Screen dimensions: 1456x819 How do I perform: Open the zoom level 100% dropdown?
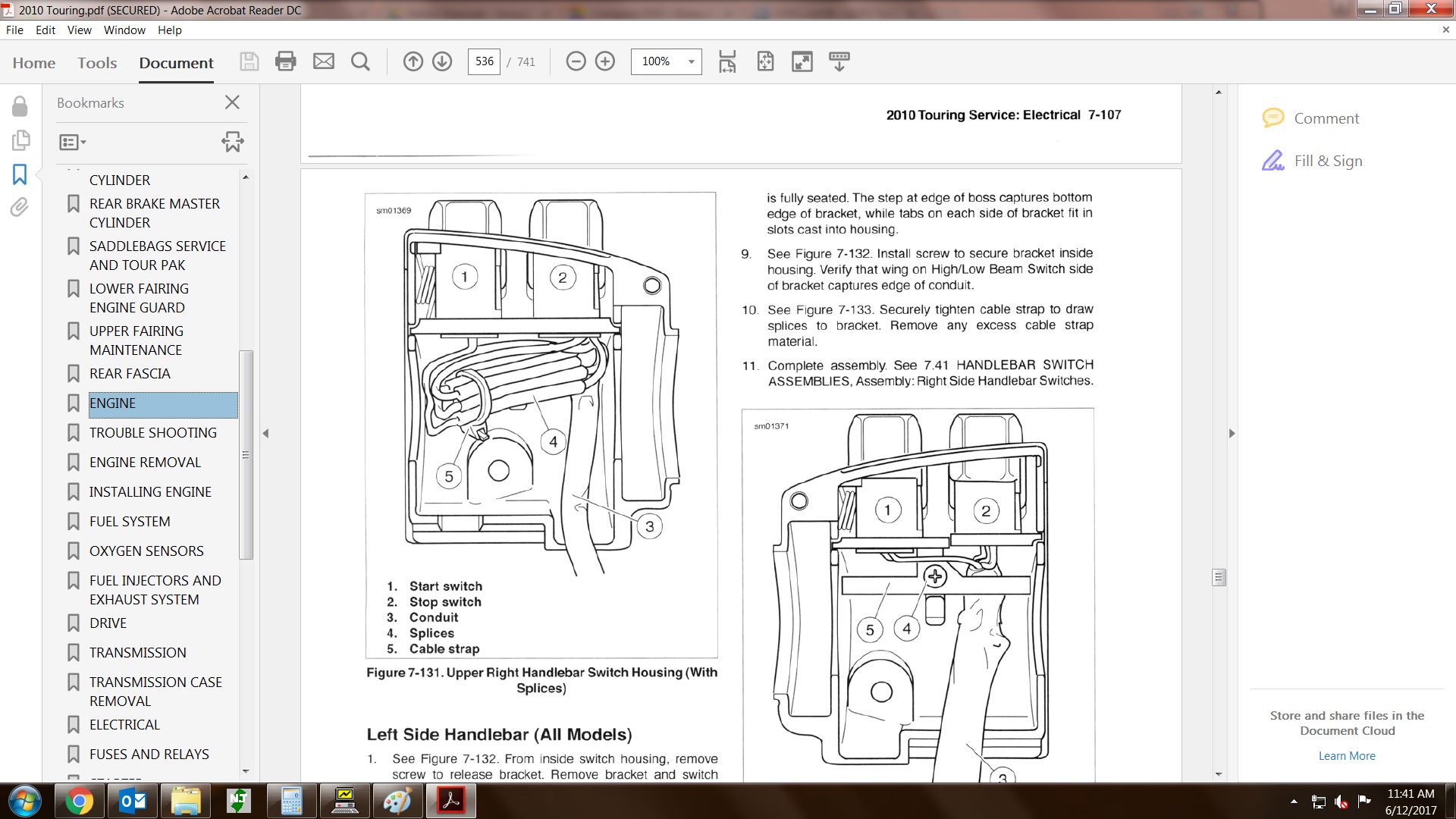[x=691, y=61]
